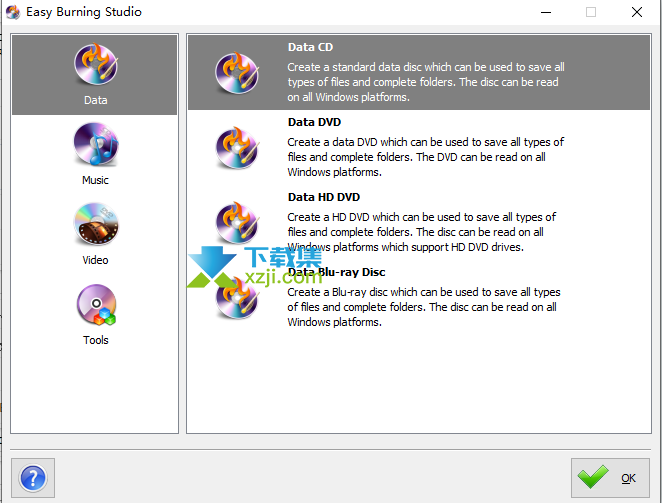This screenshot has width=662, height=503.
Task: Close the Easy Burning Studio window
Action: 637,12
